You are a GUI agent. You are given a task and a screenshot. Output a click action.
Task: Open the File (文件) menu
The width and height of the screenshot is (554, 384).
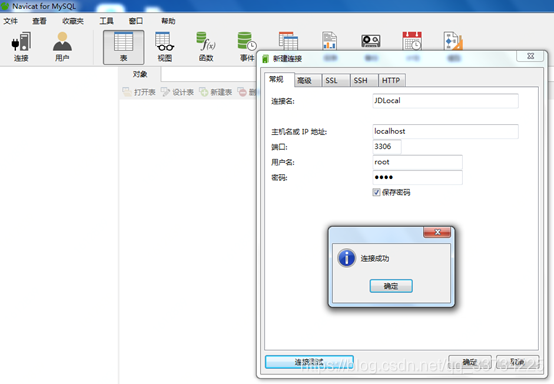[x=11, y=21]
